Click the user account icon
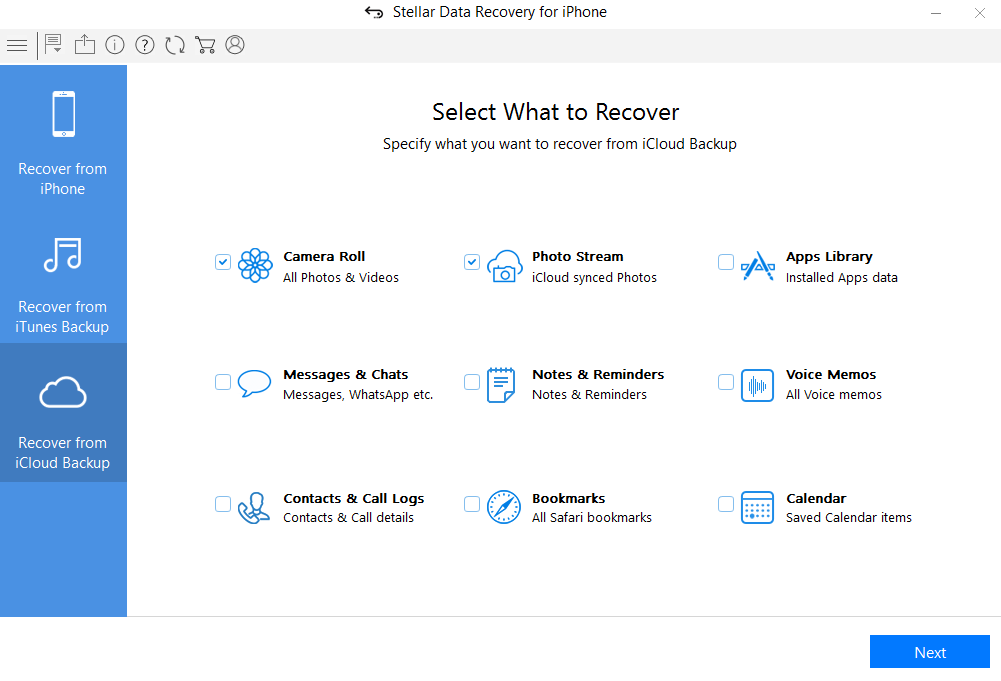1001x681 pixels. coord(234,44)
